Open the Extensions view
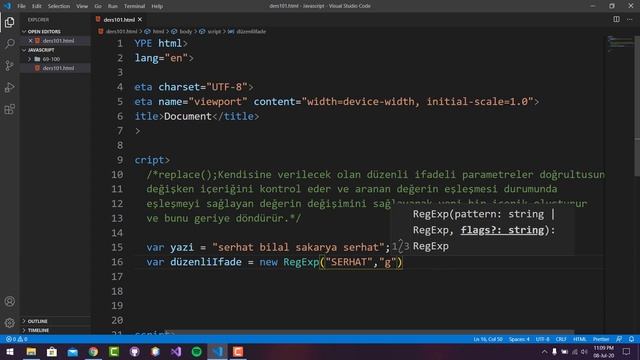 [9, 109]
